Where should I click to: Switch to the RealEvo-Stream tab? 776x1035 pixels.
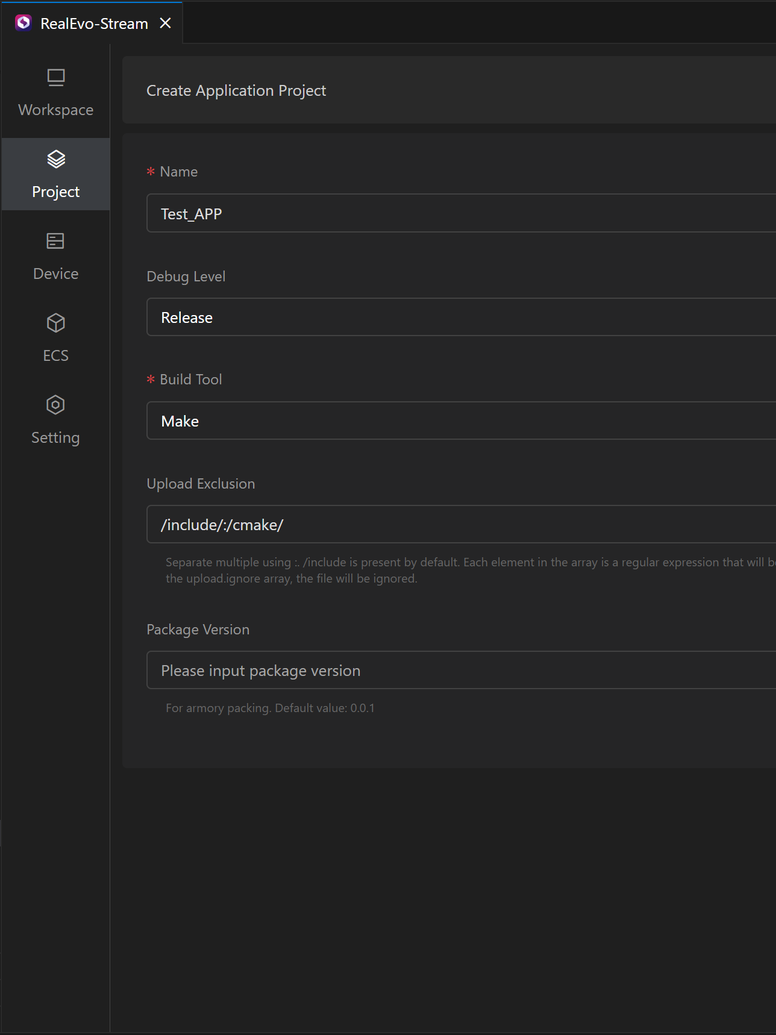pyautogui.click(x=94, y=24)
